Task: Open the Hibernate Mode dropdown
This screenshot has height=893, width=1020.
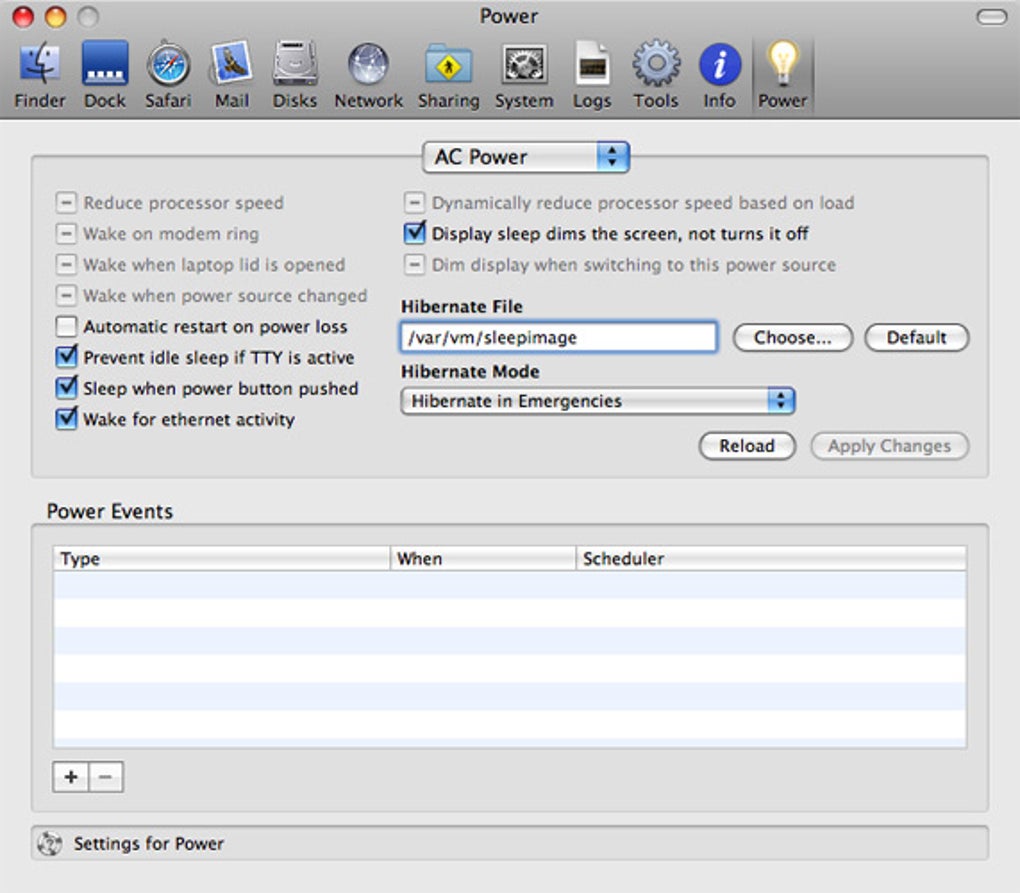Action: coord(597,400)
